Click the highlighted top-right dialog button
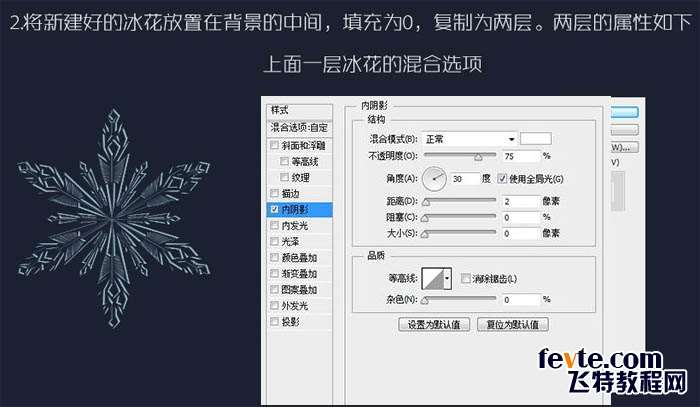This screenshot has width=700, height=407. pyautogui.click(x=625, y=112)
